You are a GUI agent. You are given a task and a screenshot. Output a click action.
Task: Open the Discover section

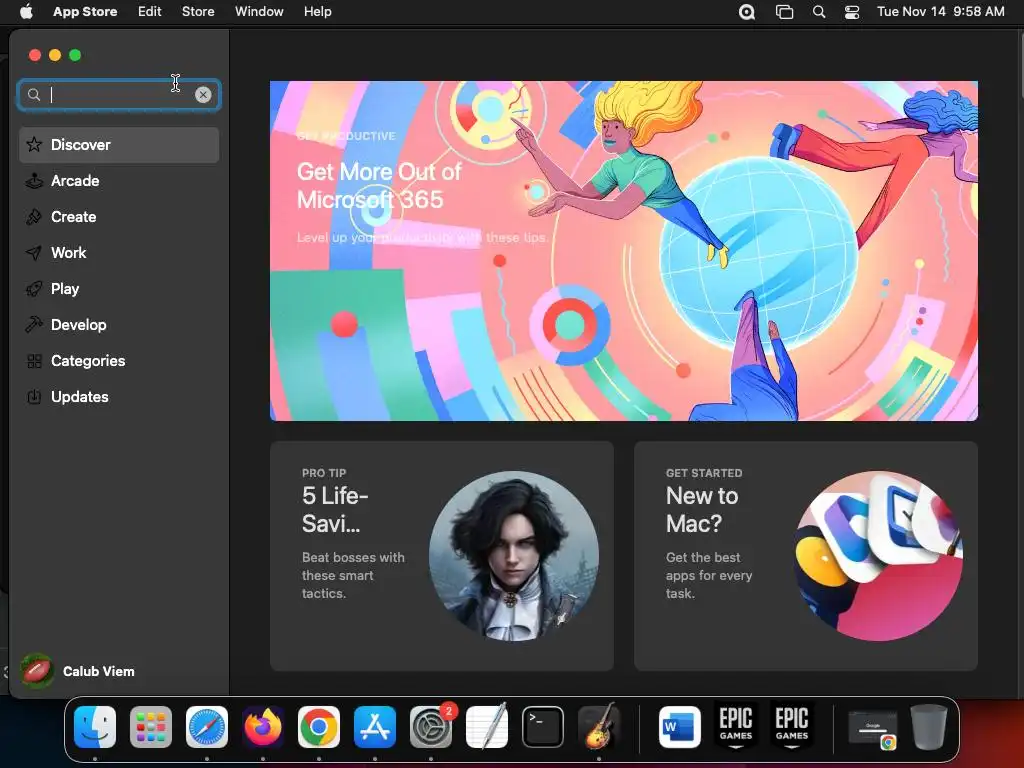pos(119,145)
